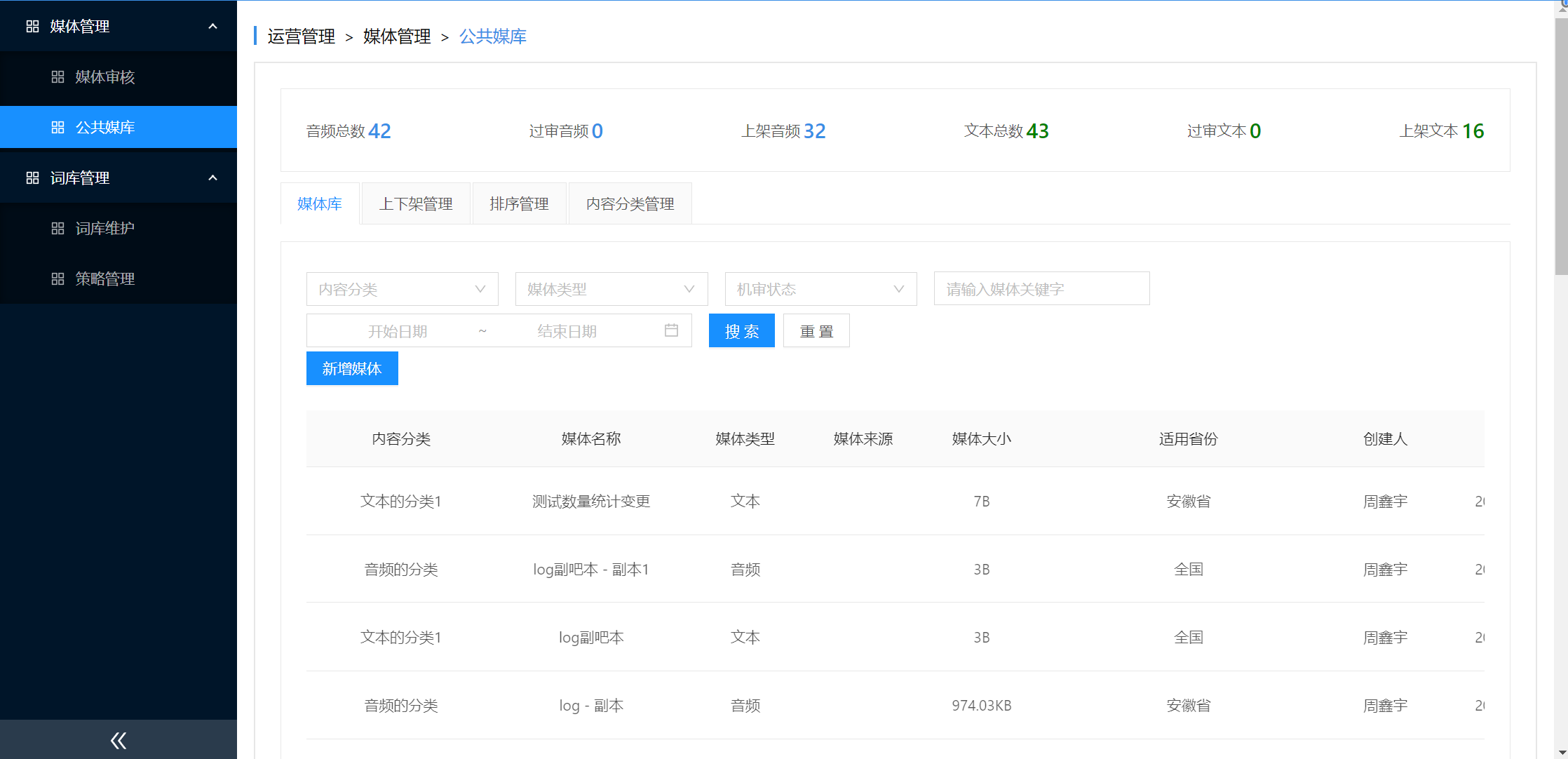This screenshot has width=1568, height=759.
Task: Click the log - 副本 media name cell
Action: (x=591, y=706)
